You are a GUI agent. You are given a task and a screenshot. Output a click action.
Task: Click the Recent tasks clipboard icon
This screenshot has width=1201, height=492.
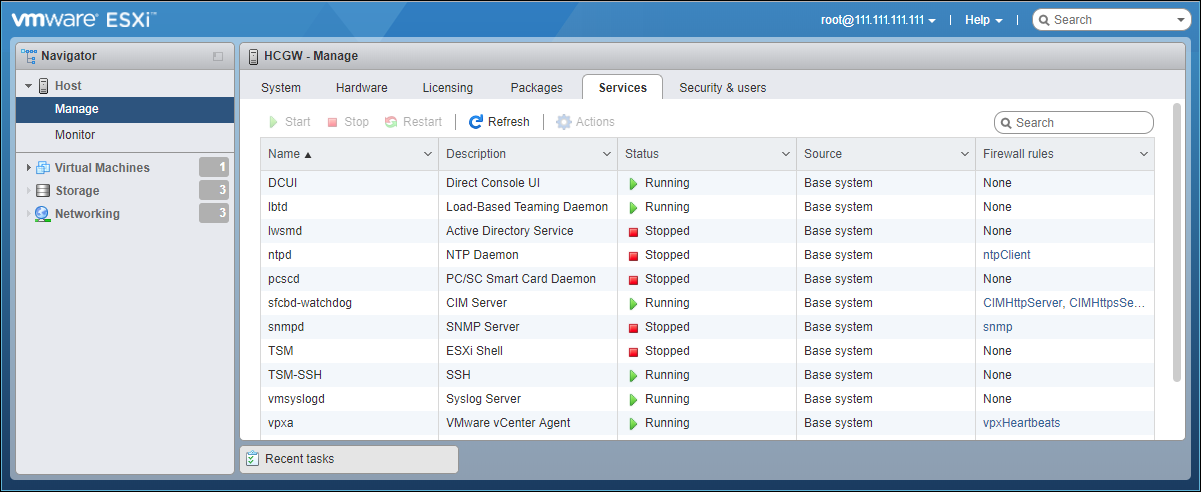253,459
